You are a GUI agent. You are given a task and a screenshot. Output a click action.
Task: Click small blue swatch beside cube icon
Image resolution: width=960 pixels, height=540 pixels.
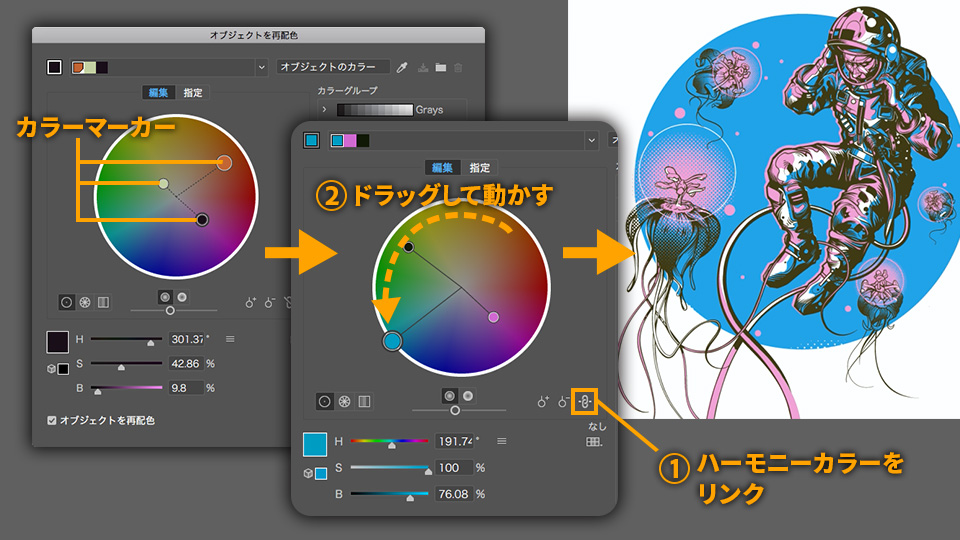click(x=321, y=473)
